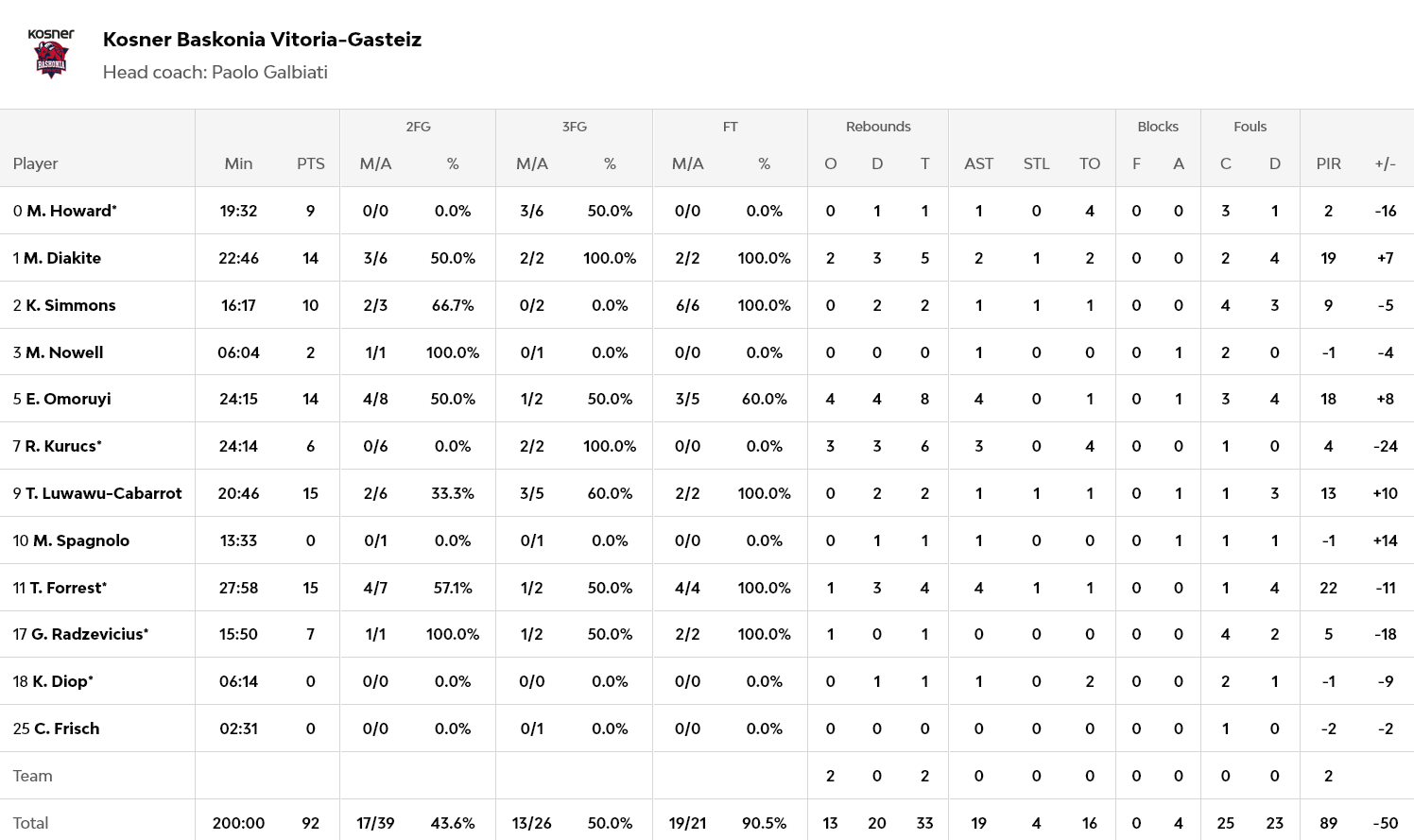Select player M. Diakite
1414x840 pixels.
(61, 258)
